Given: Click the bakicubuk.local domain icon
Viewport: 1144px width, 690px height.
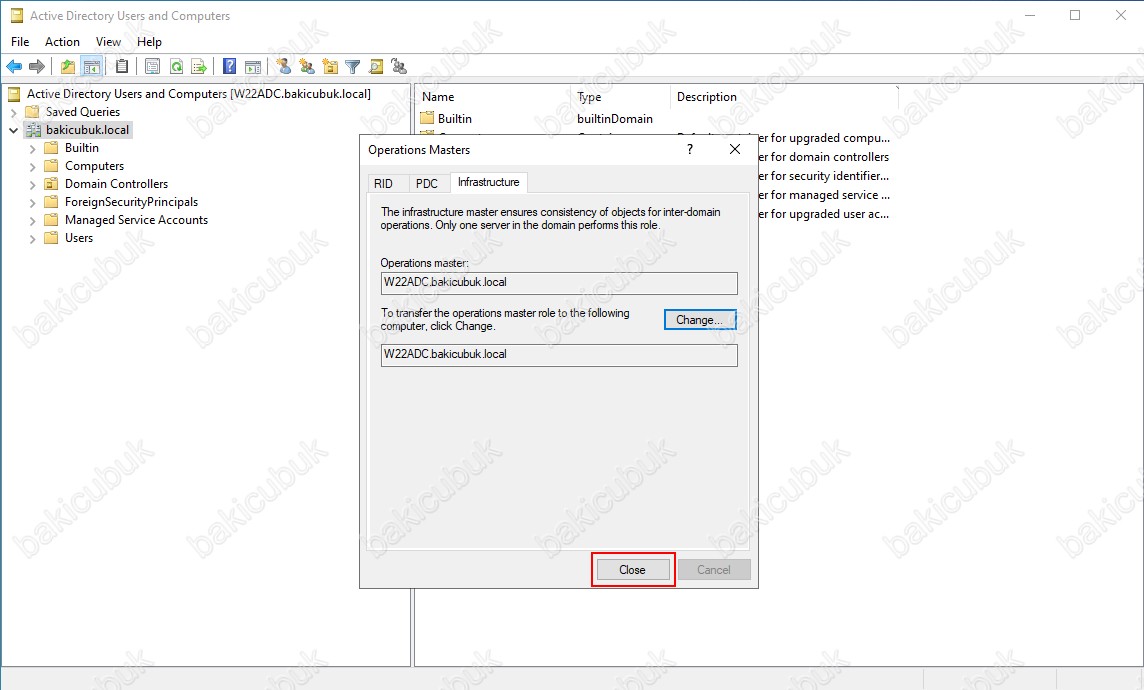Looking at the screenshot, I should pyautogui.click(x=33, y=130).
